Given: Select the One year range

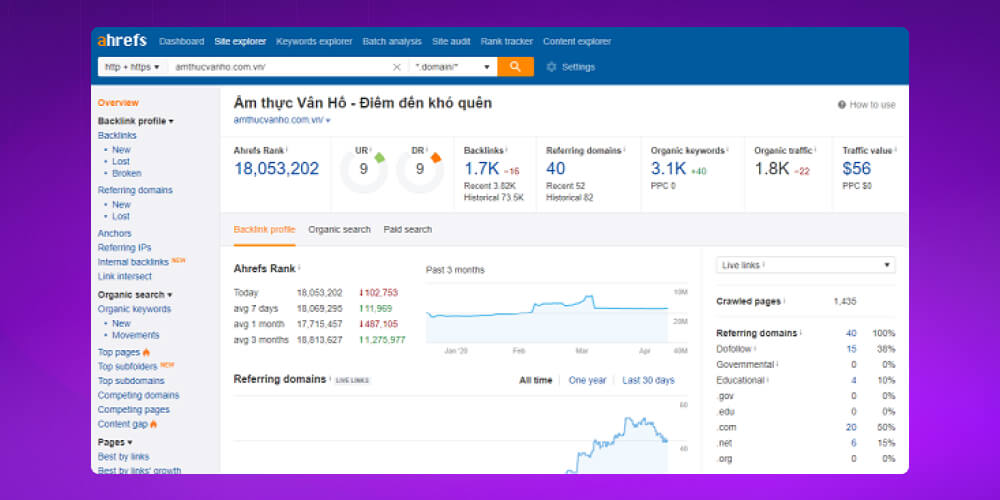Looking at the screenshot, I should (587, 380).
